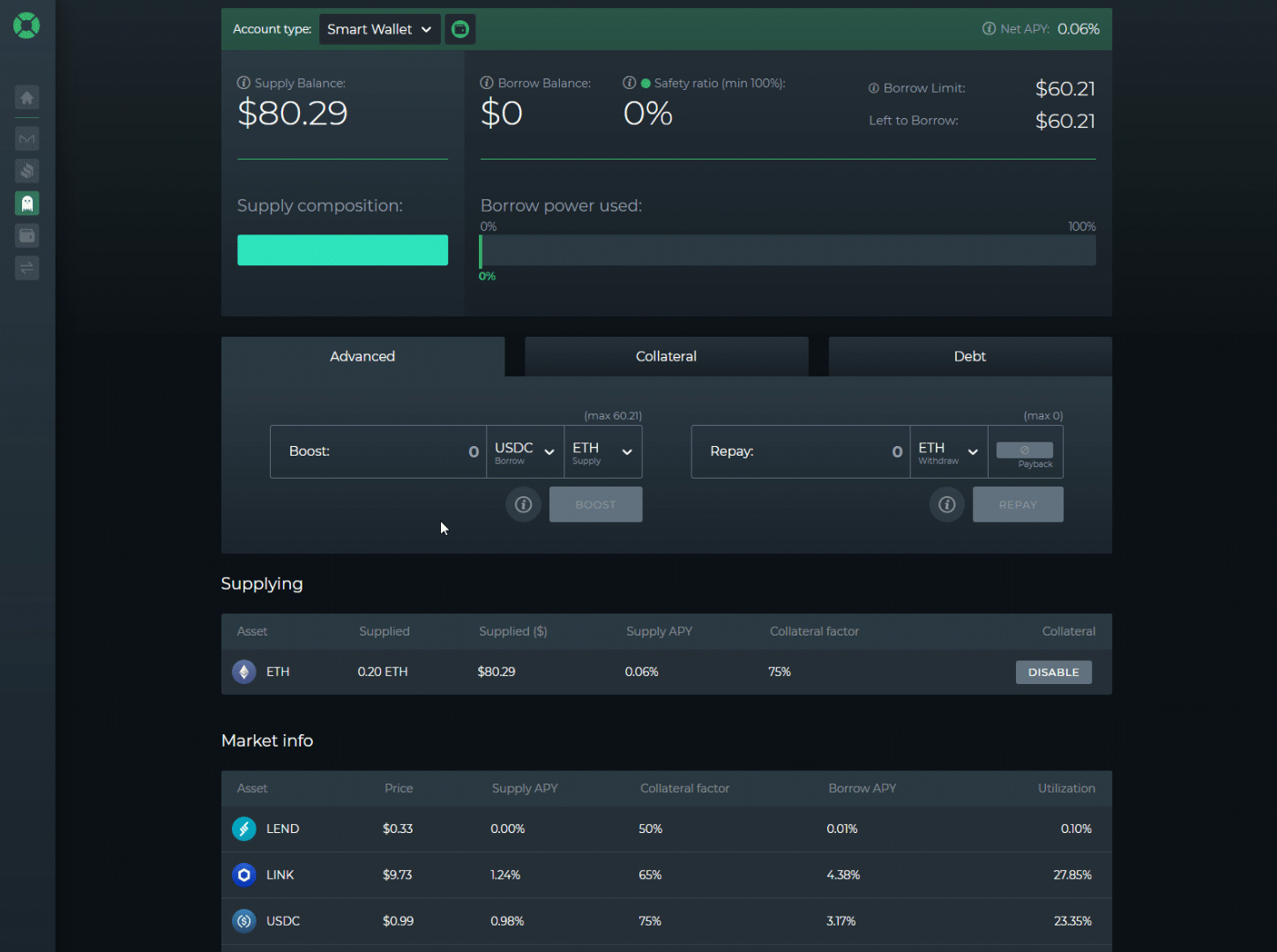
Task: Click the Borrow Balance info icon
Action: pyautogui.click(x=487, y=83)
